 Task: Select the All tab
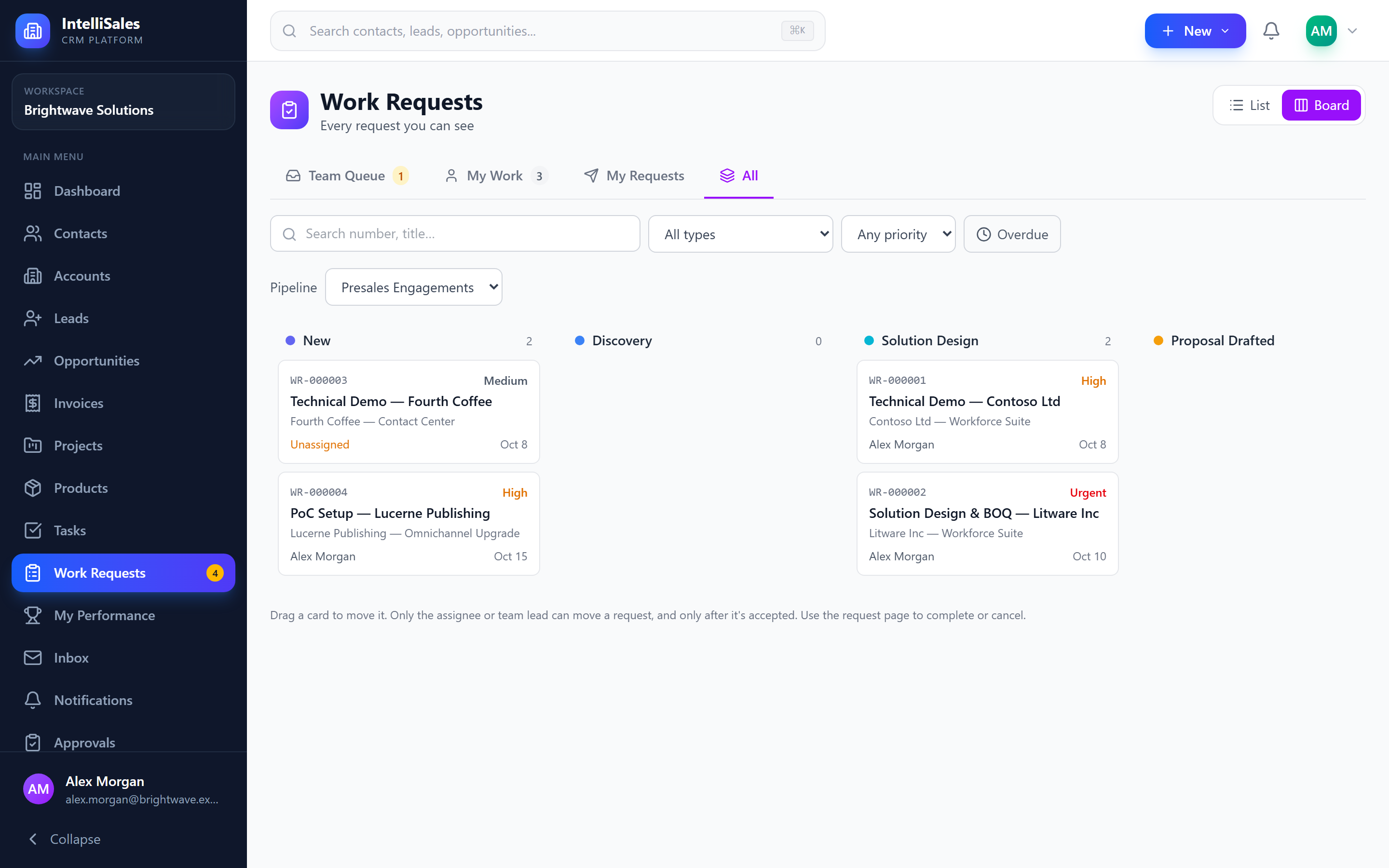739,176
